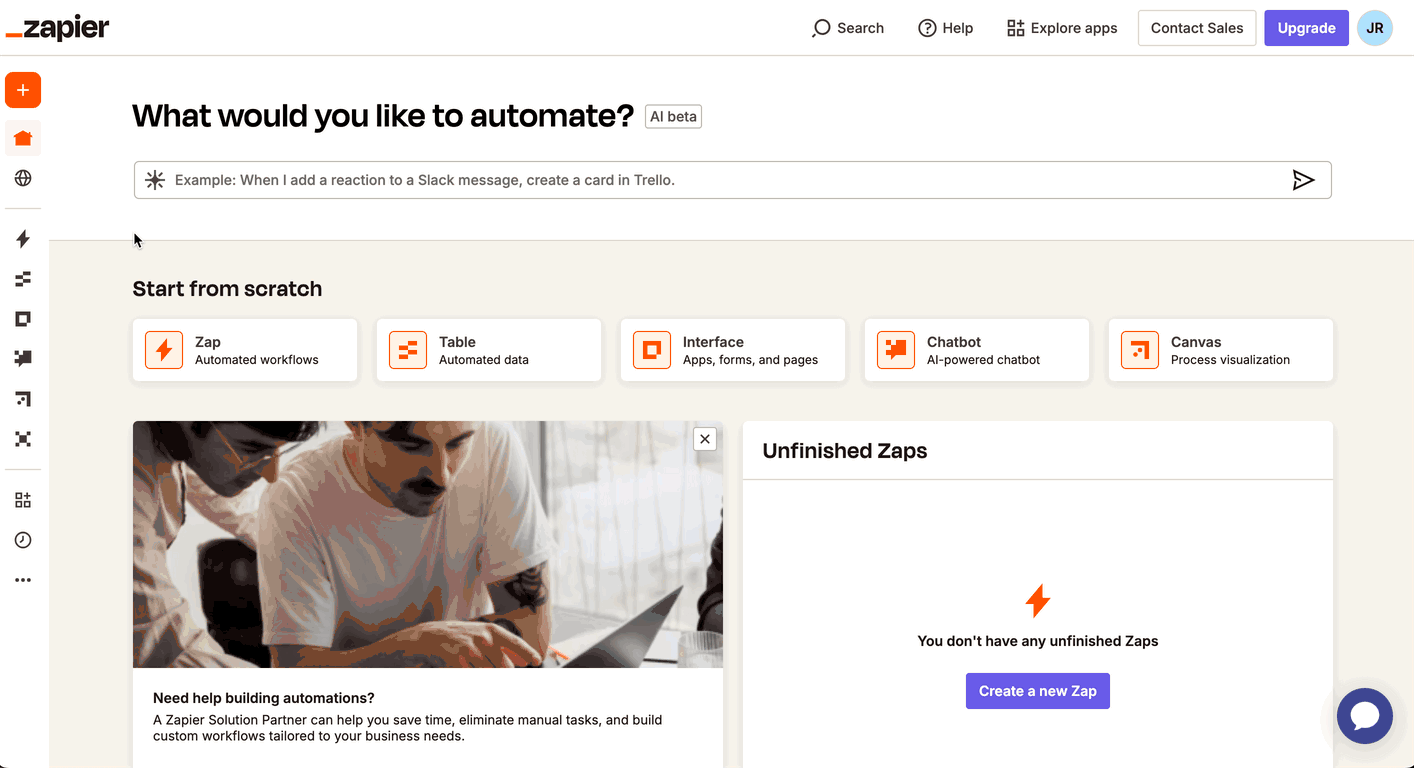Viewport: 1414px width, 768px height.
Task: Open Tables icon in left sidebar
Action: [23, 279]
